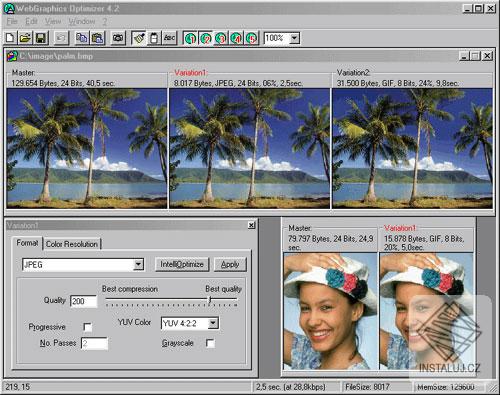Screen dimensions: 500x395
Task: Click the Paste toolbar icon
Action: [x=97, y=38]
